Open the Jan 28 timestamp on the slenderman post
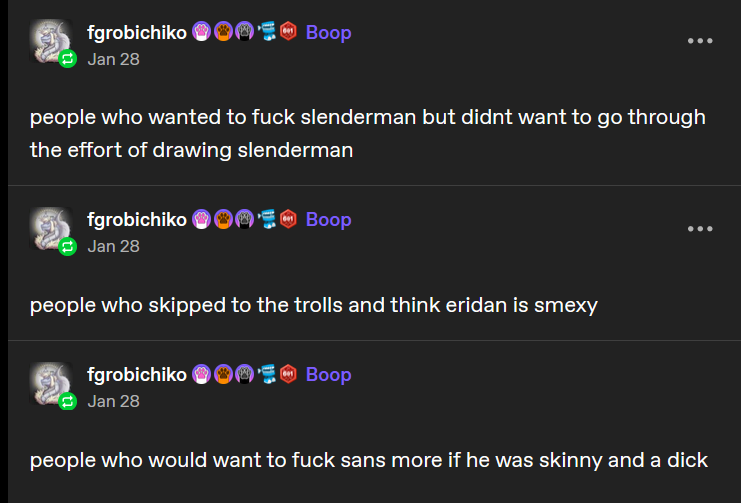 113,60
